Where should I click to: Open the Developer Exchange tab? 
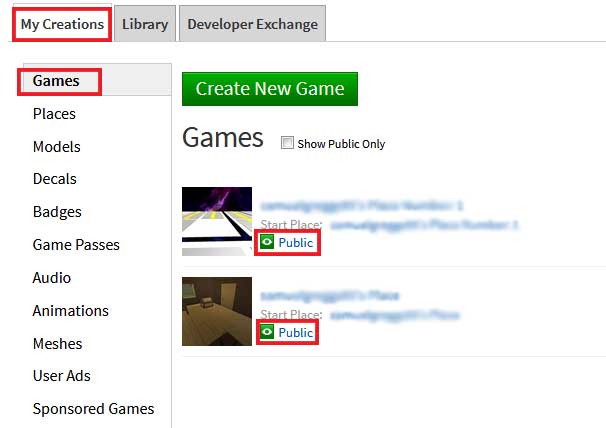click(252, 24)
